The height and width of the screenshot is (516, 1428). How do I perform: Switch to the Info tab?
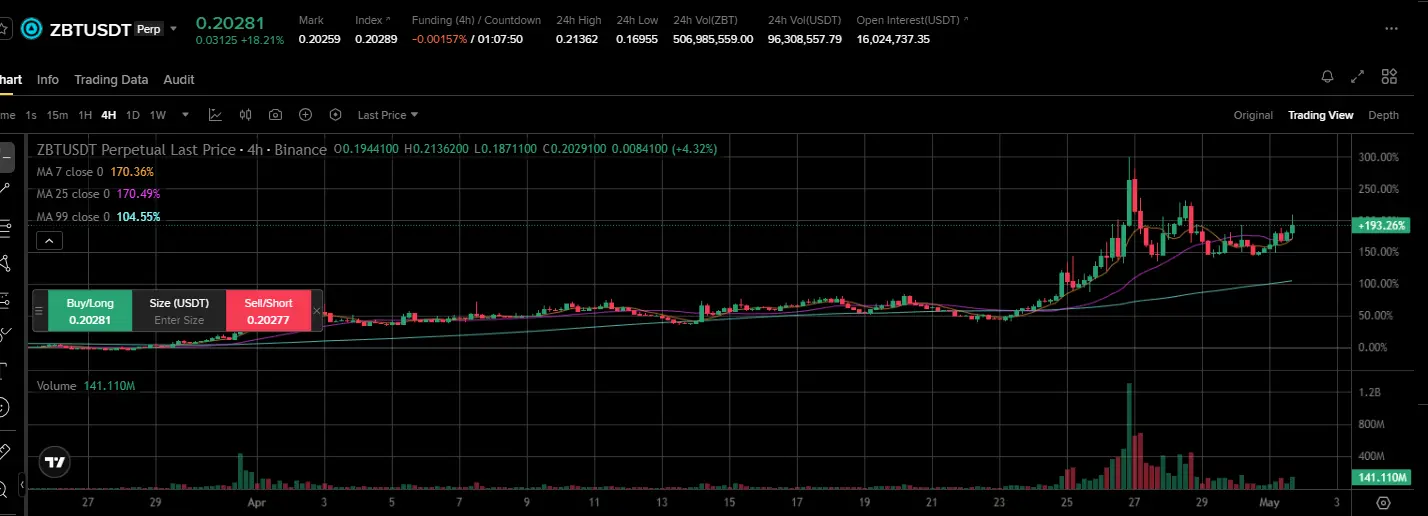point(48,79)
